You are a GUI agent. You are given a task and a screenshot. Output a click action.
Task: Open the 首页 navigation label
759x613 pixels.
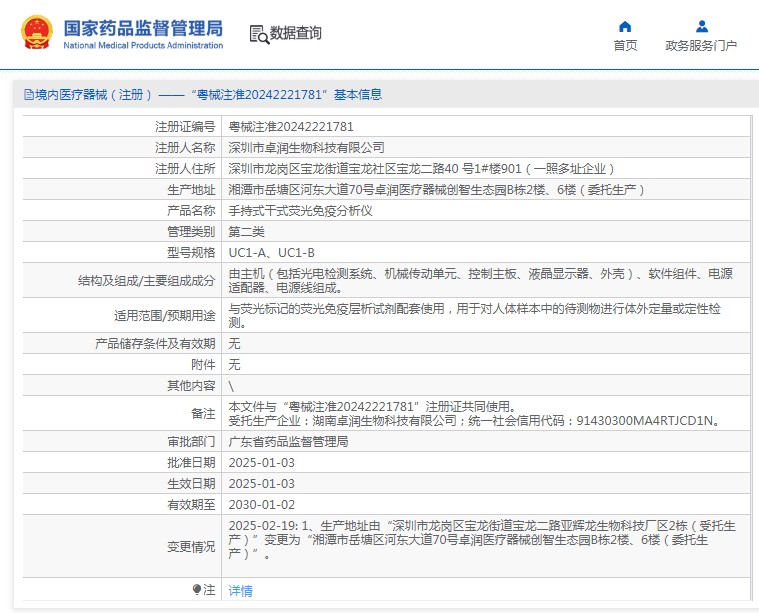(x=625, y=46)
